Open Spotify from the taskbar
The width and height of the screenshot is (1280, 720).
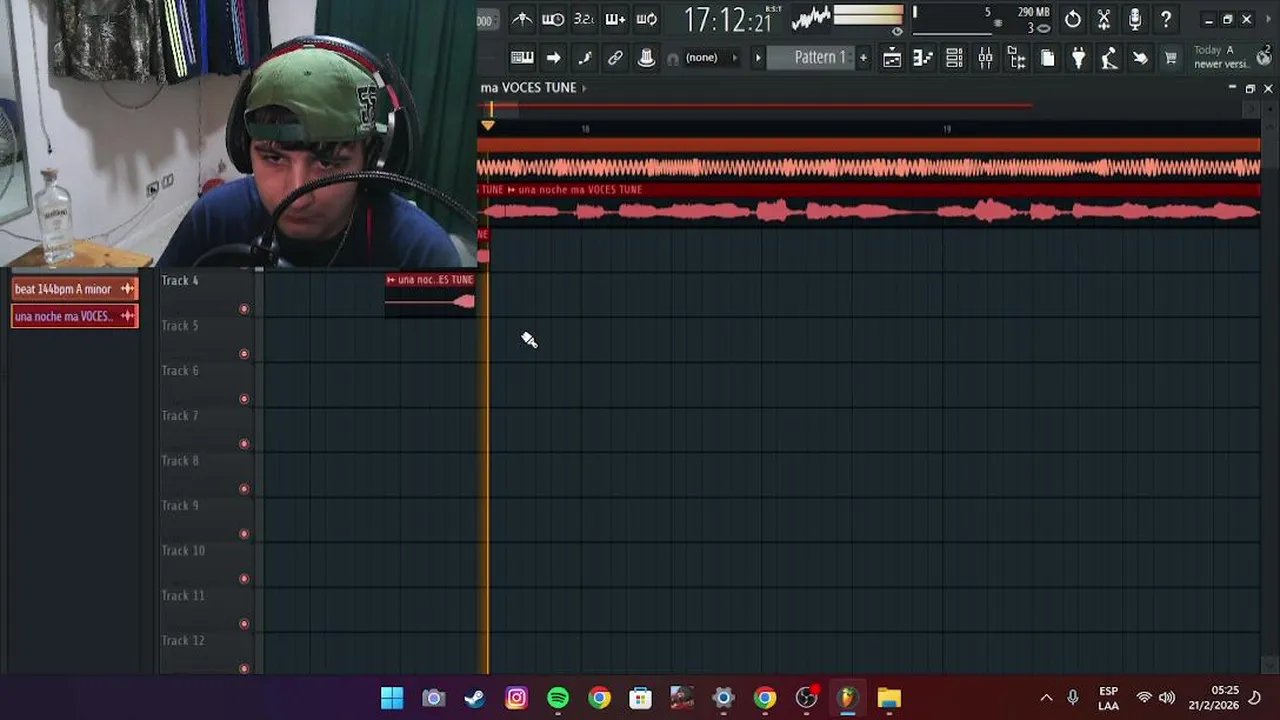tap(558, 698)
